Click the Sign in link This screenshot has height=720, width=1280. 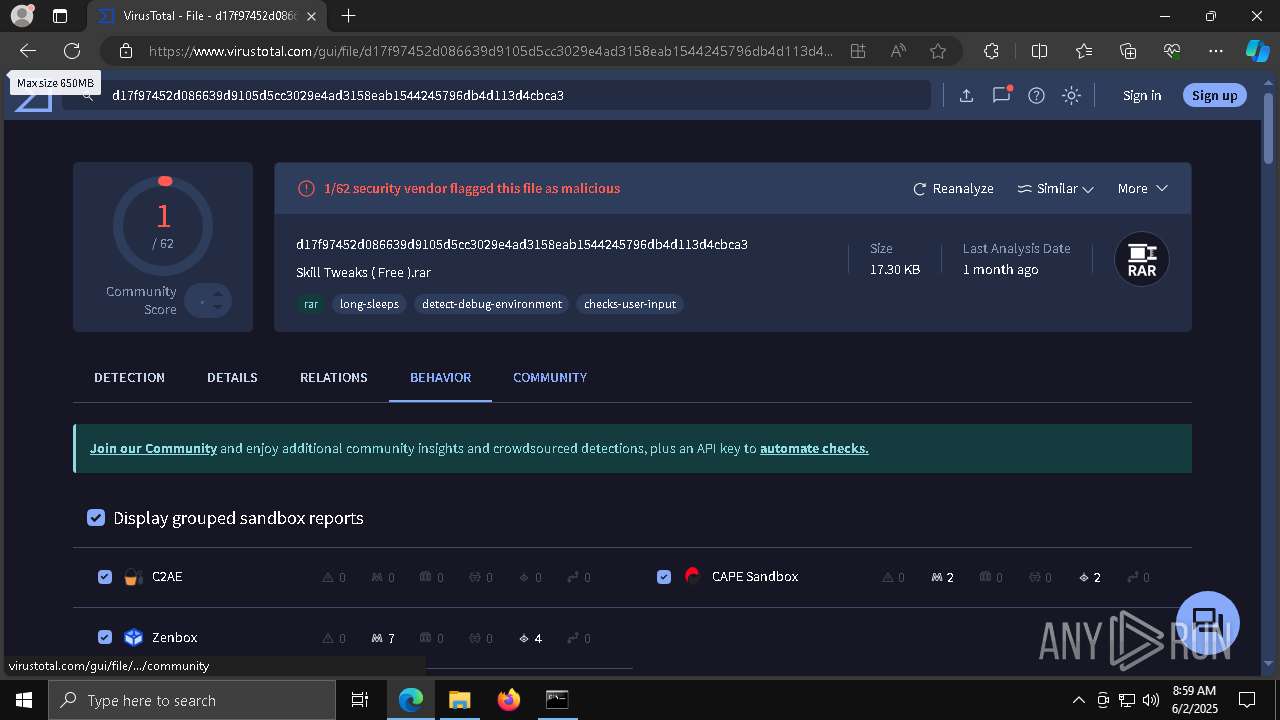(x=1142, y=95)
